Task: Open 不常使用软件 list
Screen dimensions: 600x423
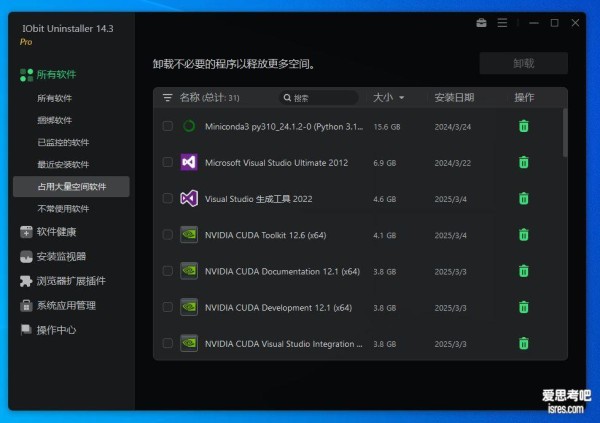Action: [63, 209]
